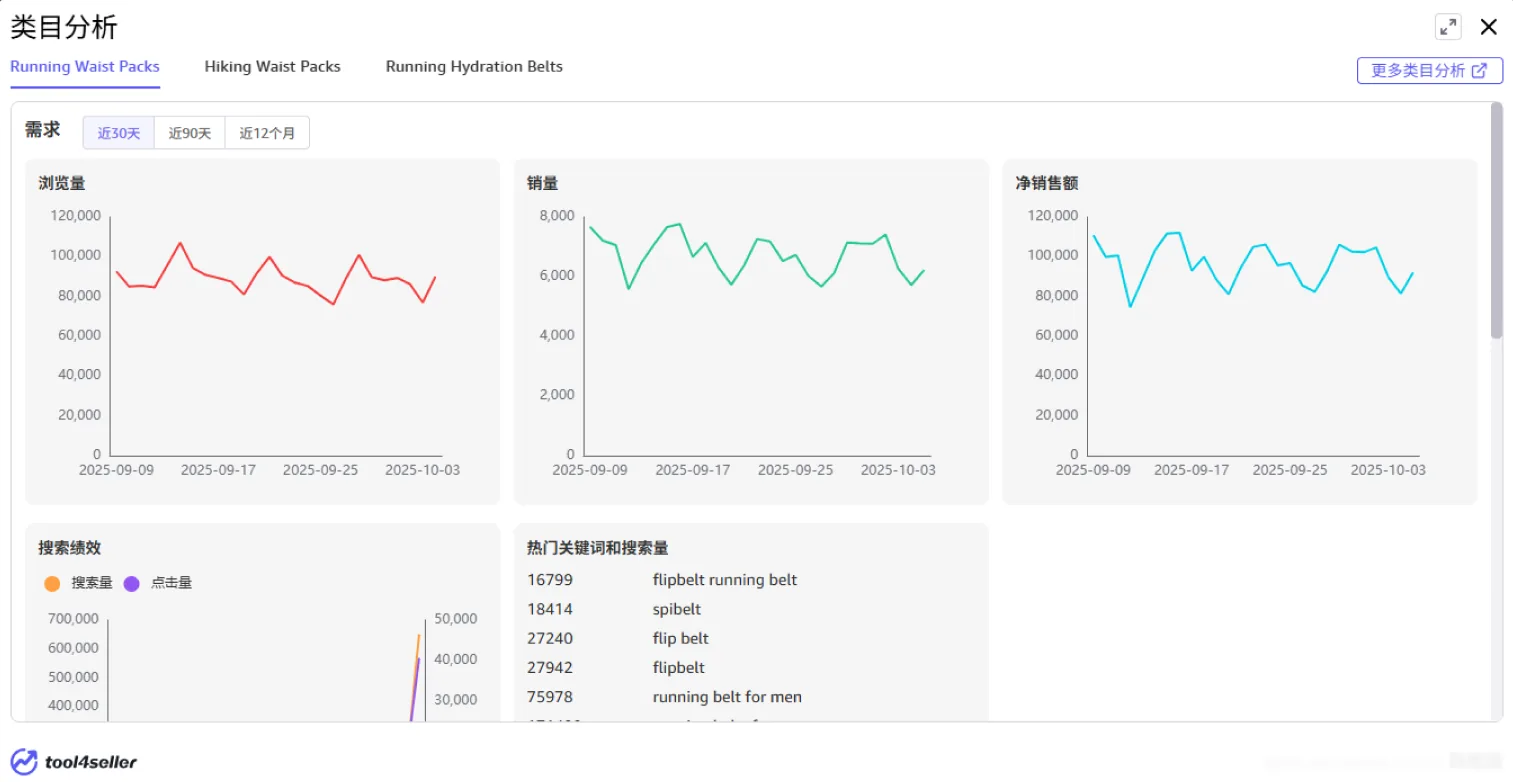The image size is (1513, 782).
Task: Toggle the 点击量 legend label
Action: (171, 583)
